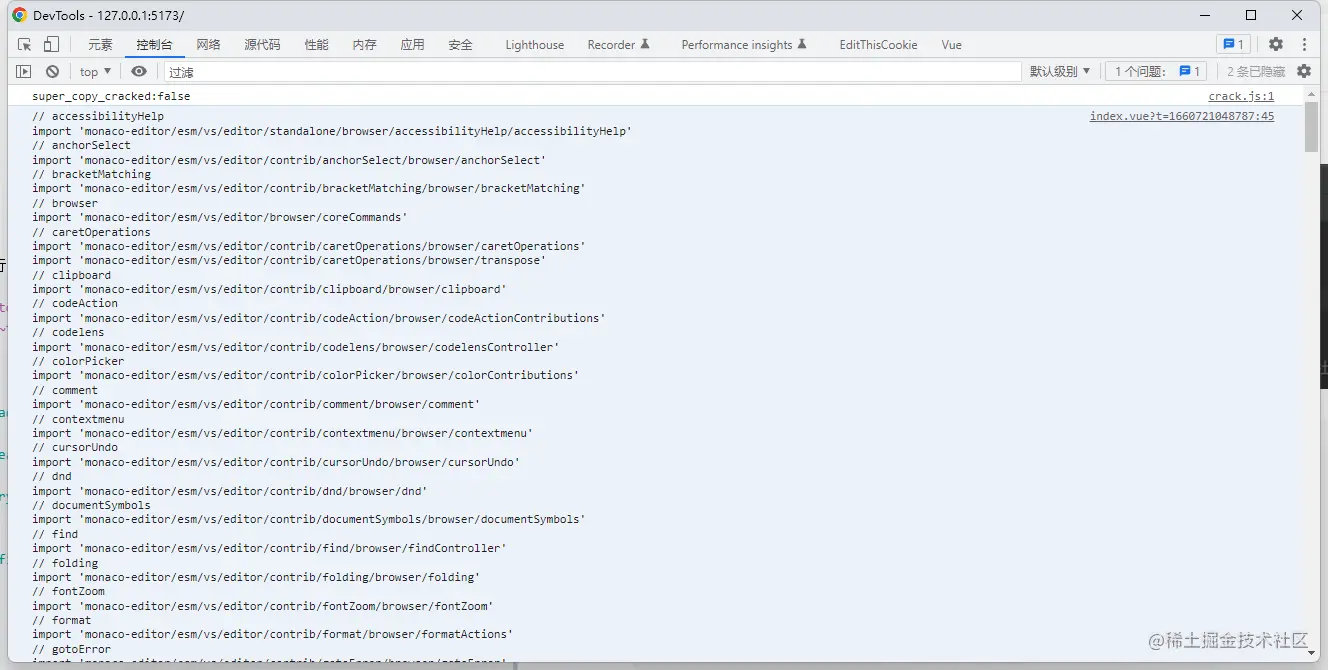Open the 源代码 tab

click(x=262, y=45)
